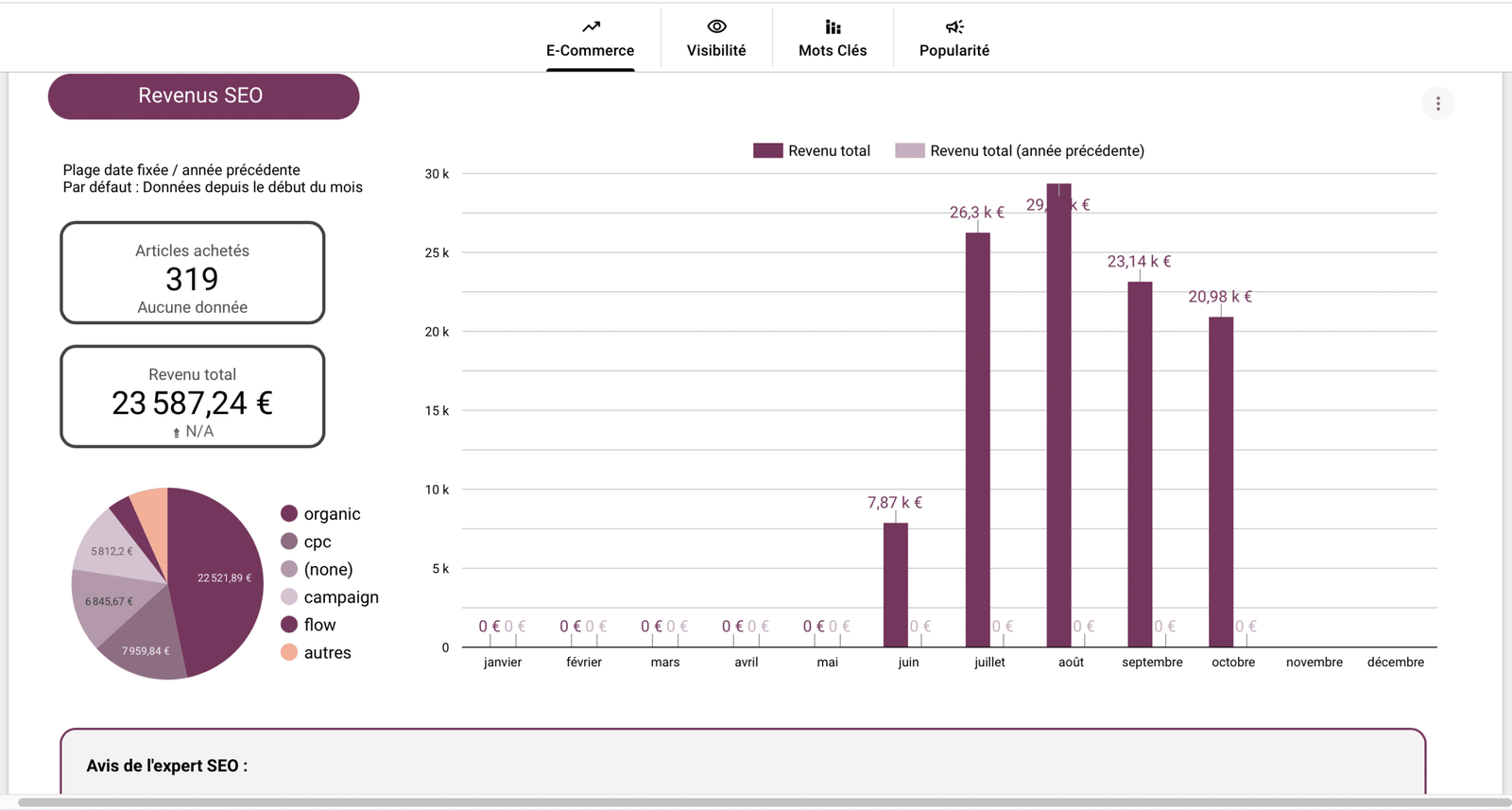
Task: Open the Mots Clés tab
Action: click(833, 50)
